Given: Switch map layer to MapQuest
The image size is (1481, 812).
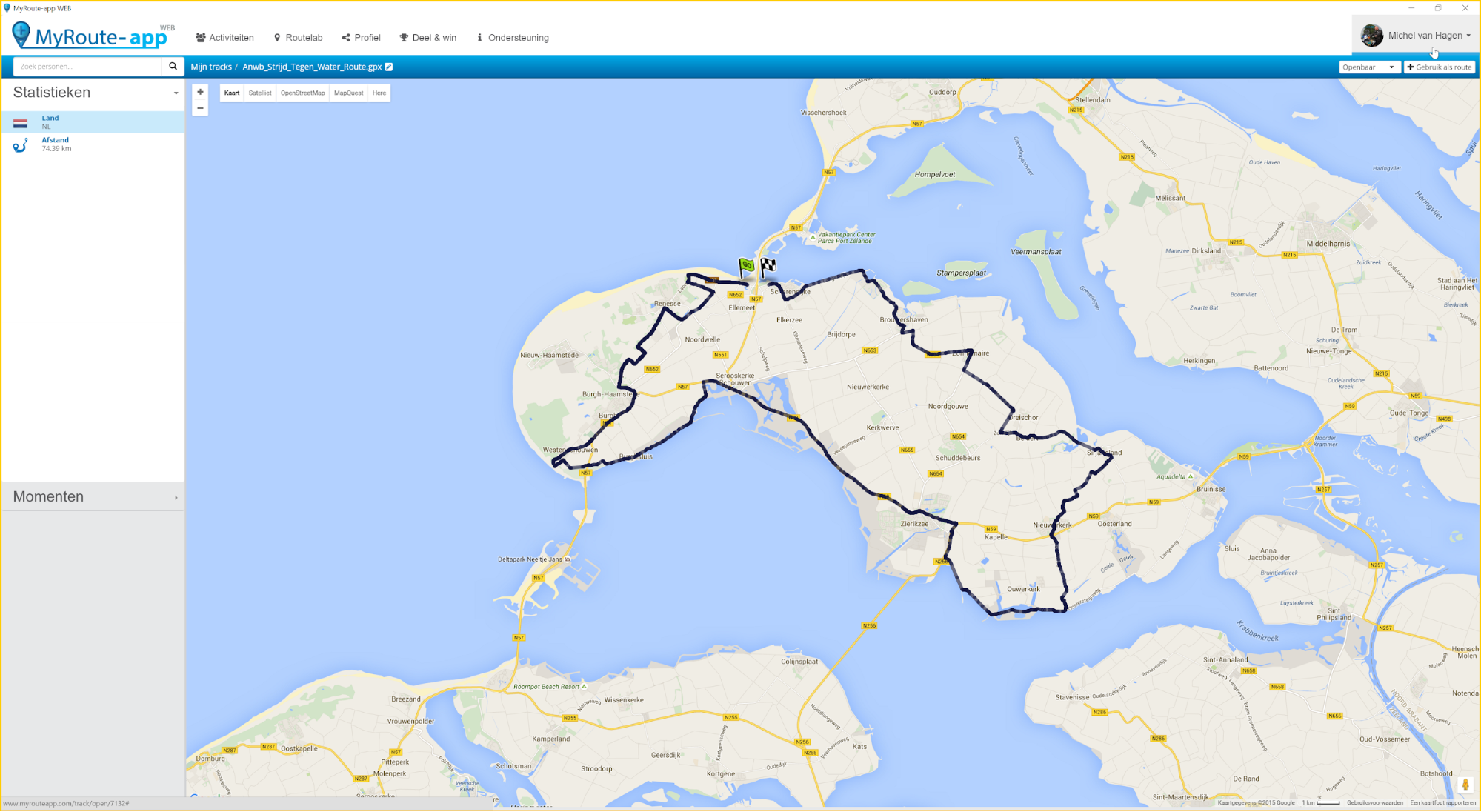Looking at the screenshot, I should (x=348, y=93).
